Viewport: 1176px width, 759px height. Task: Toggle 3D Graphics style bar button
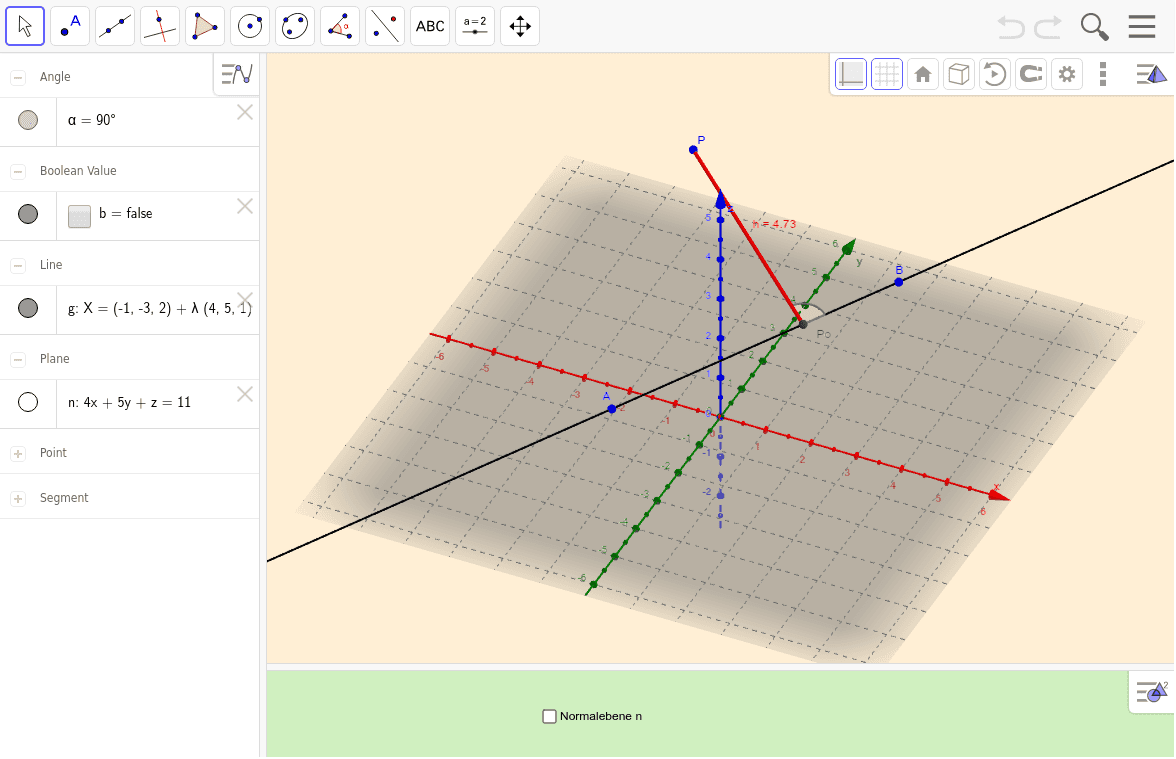1151,74
